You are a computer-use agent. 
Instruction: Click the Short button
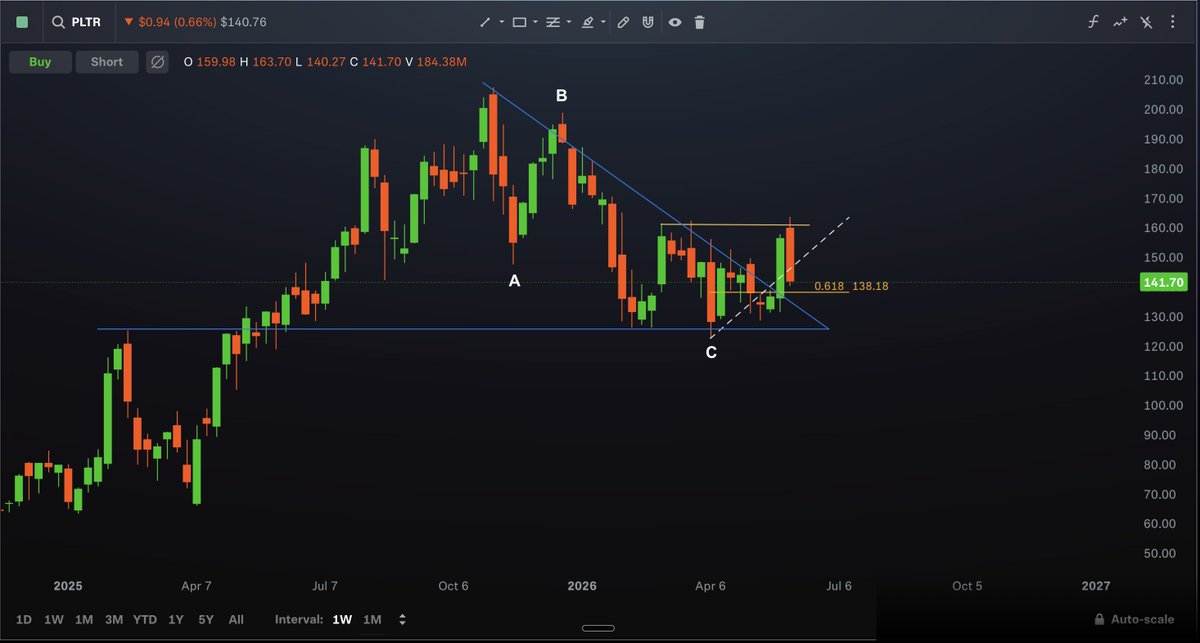pyautogui.click(x=107, y=62)
